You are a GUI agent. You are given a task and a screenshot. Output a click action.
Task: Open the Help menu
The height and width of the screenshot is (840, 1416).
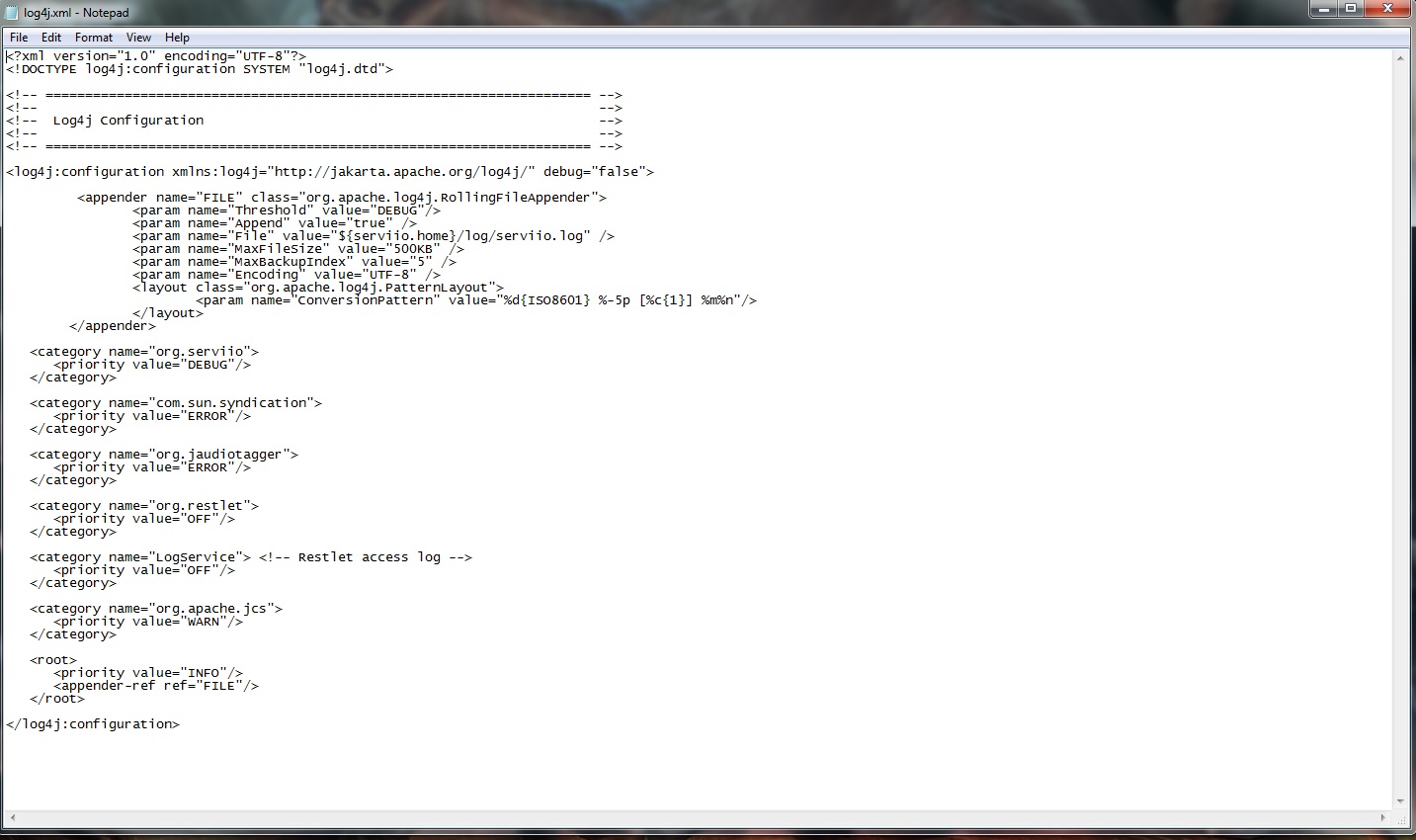tap(177, 38)
